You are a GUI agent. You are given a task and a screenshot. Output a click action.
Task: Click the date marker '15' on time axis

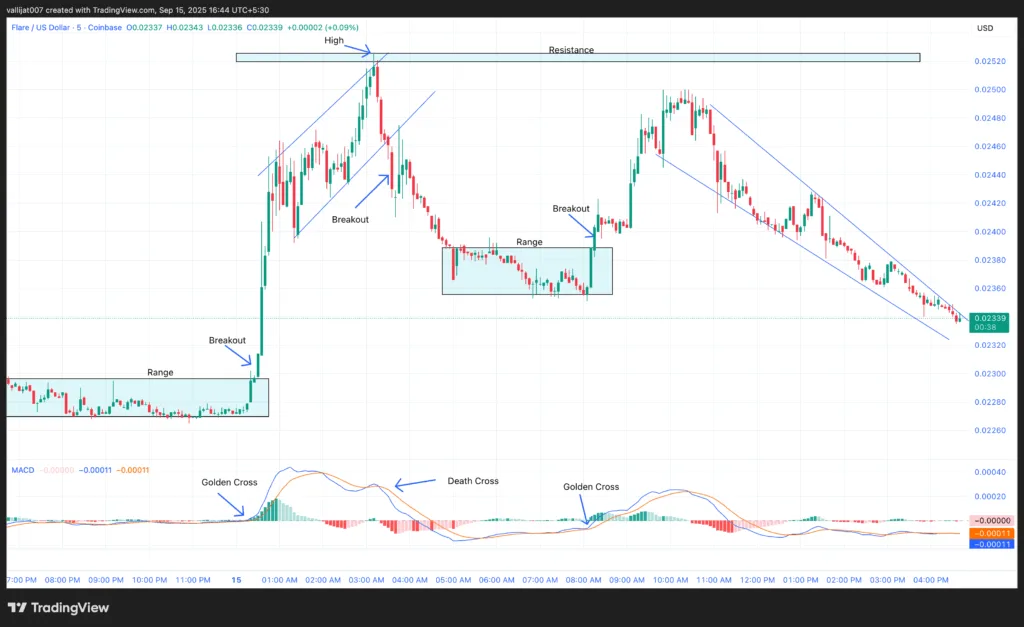(236, 580)
